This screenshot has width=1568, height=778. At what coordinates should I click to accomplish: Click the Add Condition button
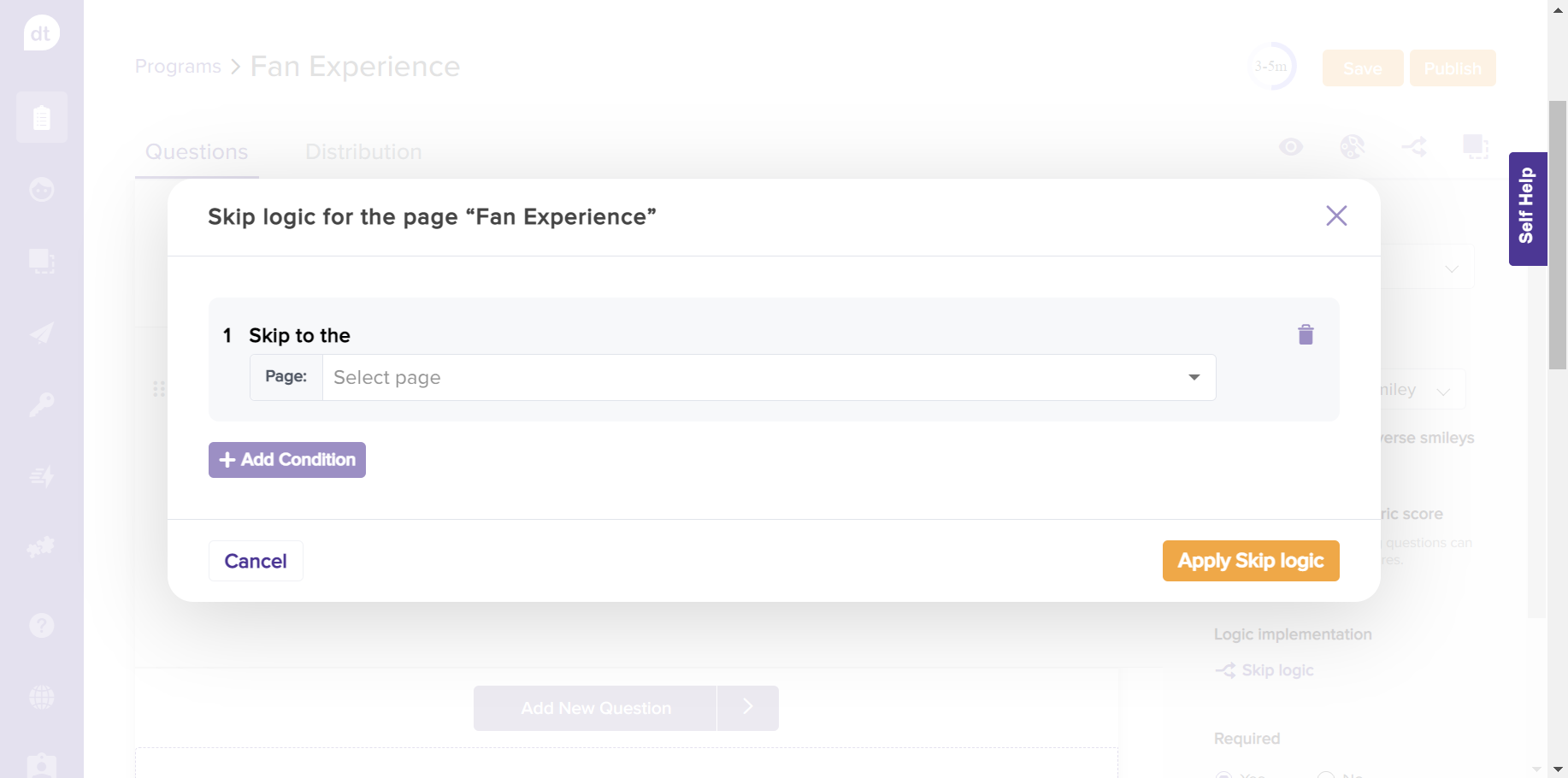point(287,460)
